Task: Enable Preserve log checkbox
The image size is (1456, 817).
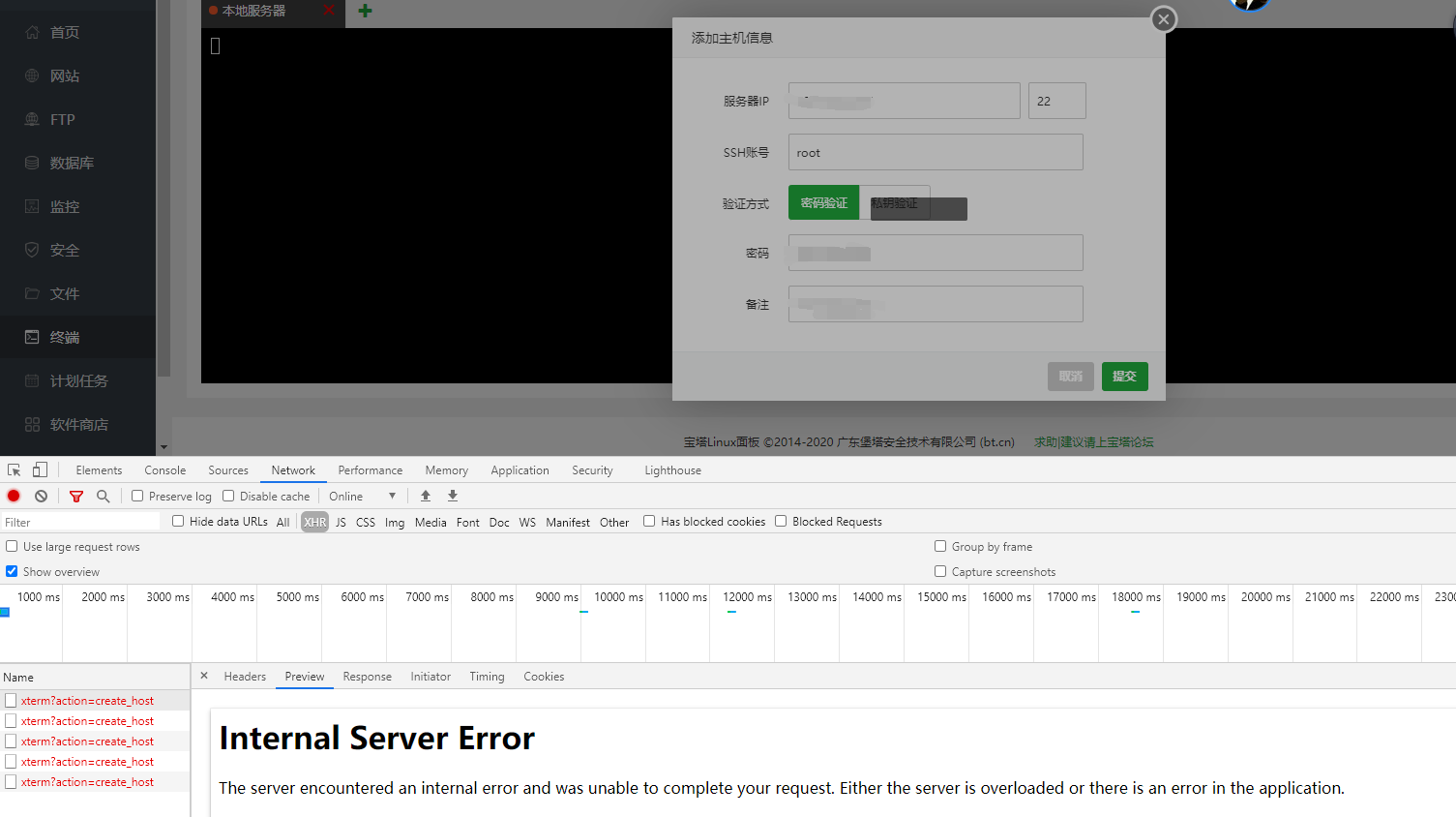Action: point(137,496)
